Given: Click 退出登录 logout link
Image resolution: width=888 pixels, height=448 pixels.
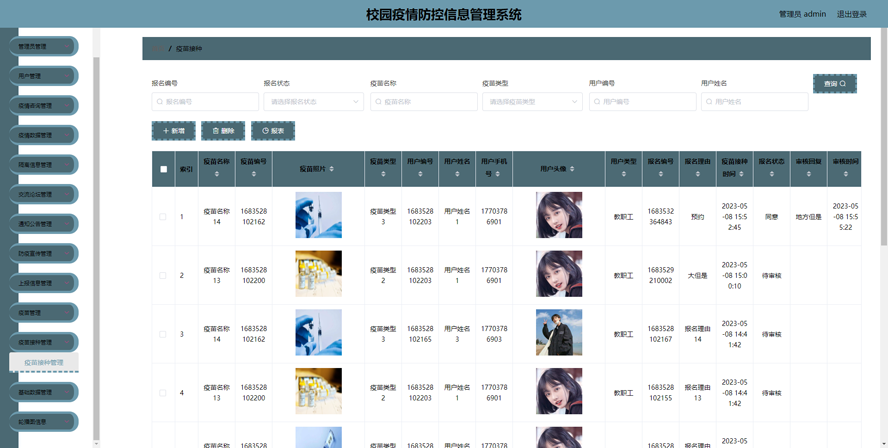Looking at the screenshot, I should point(852,14).
